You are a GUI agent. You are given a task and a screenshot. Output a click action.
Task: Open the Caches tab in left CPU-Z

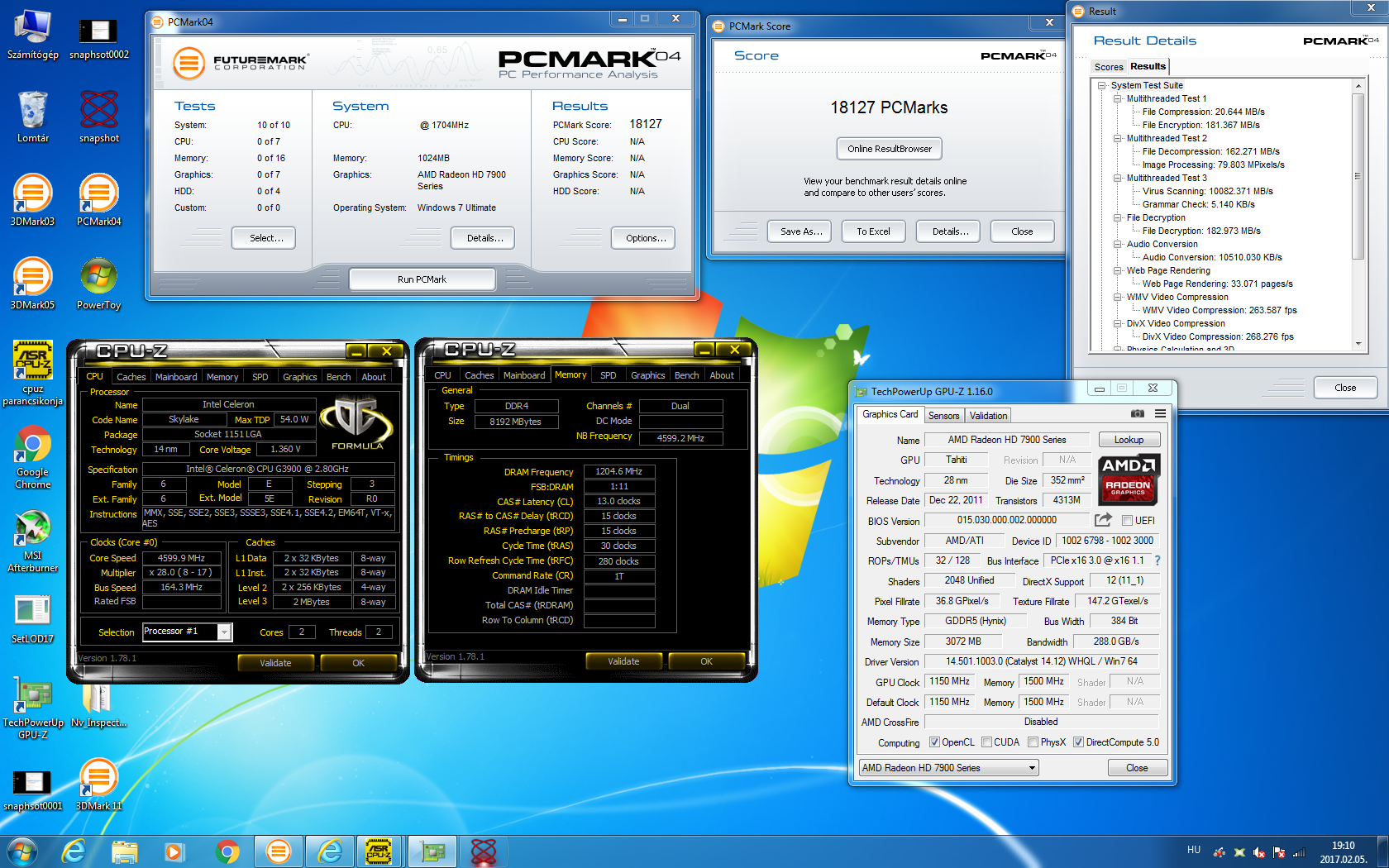[131, 377]
